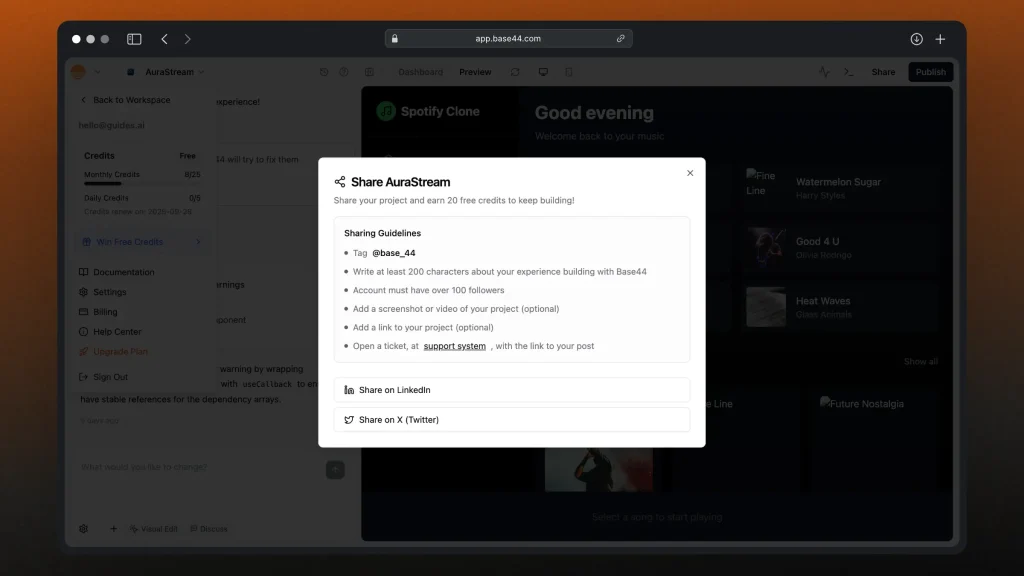This screenshot has width=1024, height=576.
Task: Open the browser downloads icon
Action: pos(916,39)
